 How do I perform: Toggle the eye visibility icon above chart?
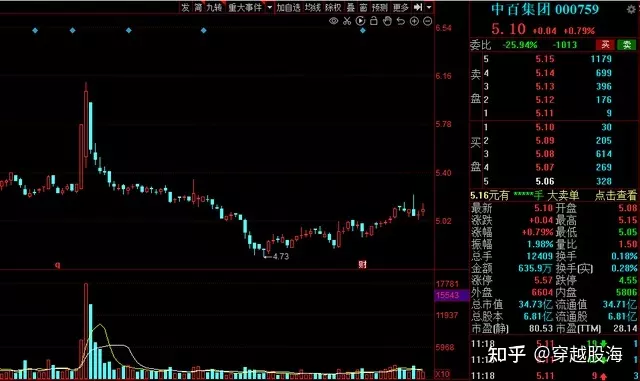pos(333,21)
